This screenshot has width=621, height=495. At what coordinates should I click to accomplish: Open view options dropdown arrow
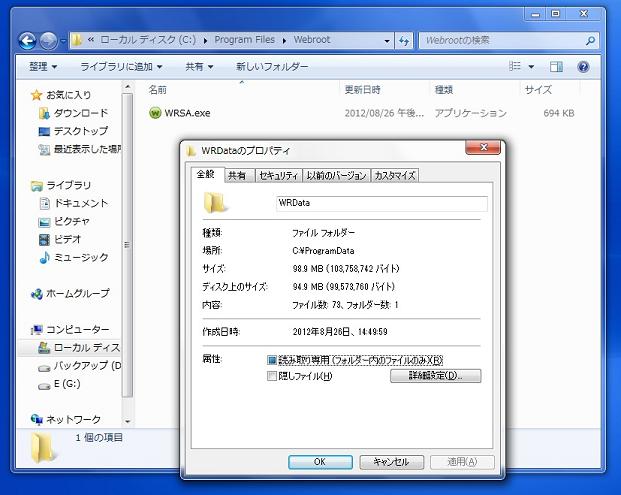[531, 67]
